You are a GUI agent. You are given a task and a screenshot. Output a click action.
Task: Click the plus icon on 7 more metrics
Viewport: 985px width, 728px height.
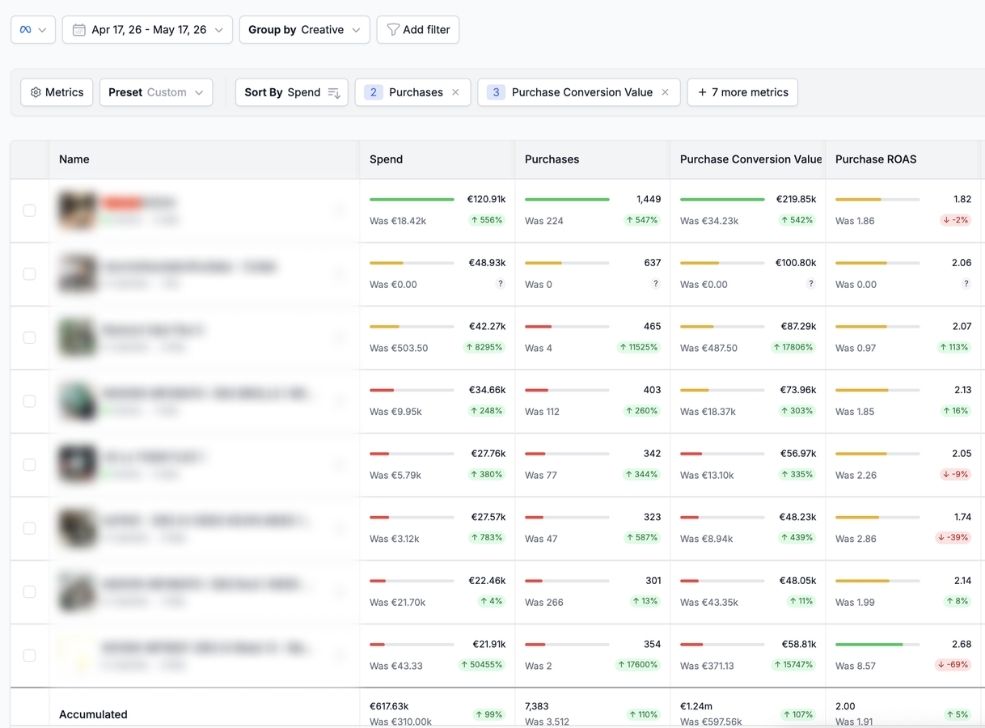pos(702,92)
